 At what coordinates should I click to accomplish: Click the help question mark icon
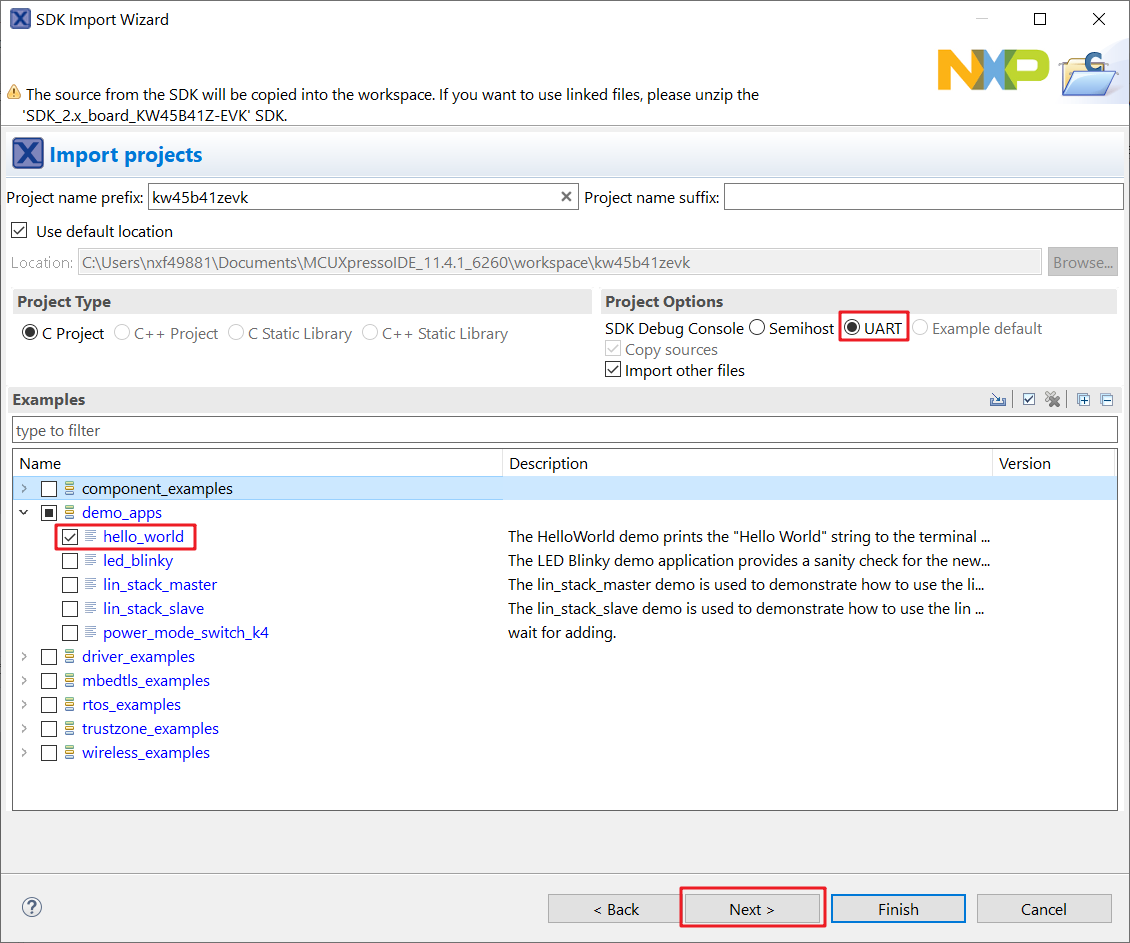click(32, 907)
